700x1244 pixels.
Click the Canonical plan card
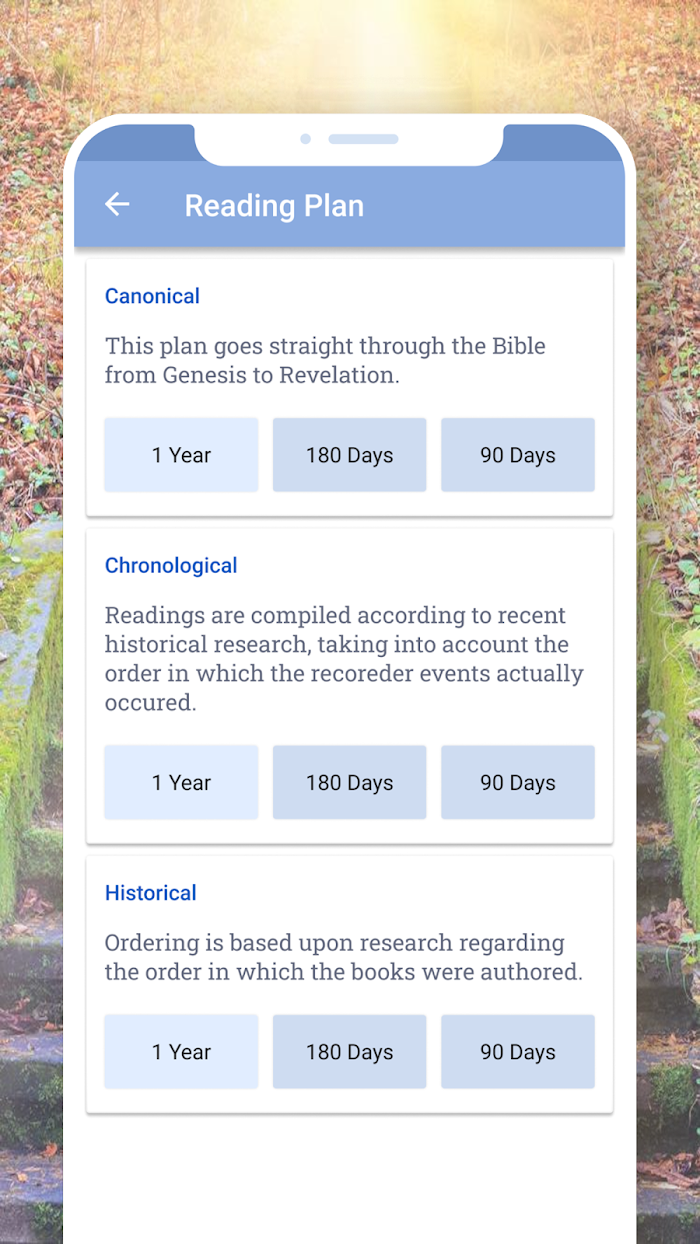[349, 388]
